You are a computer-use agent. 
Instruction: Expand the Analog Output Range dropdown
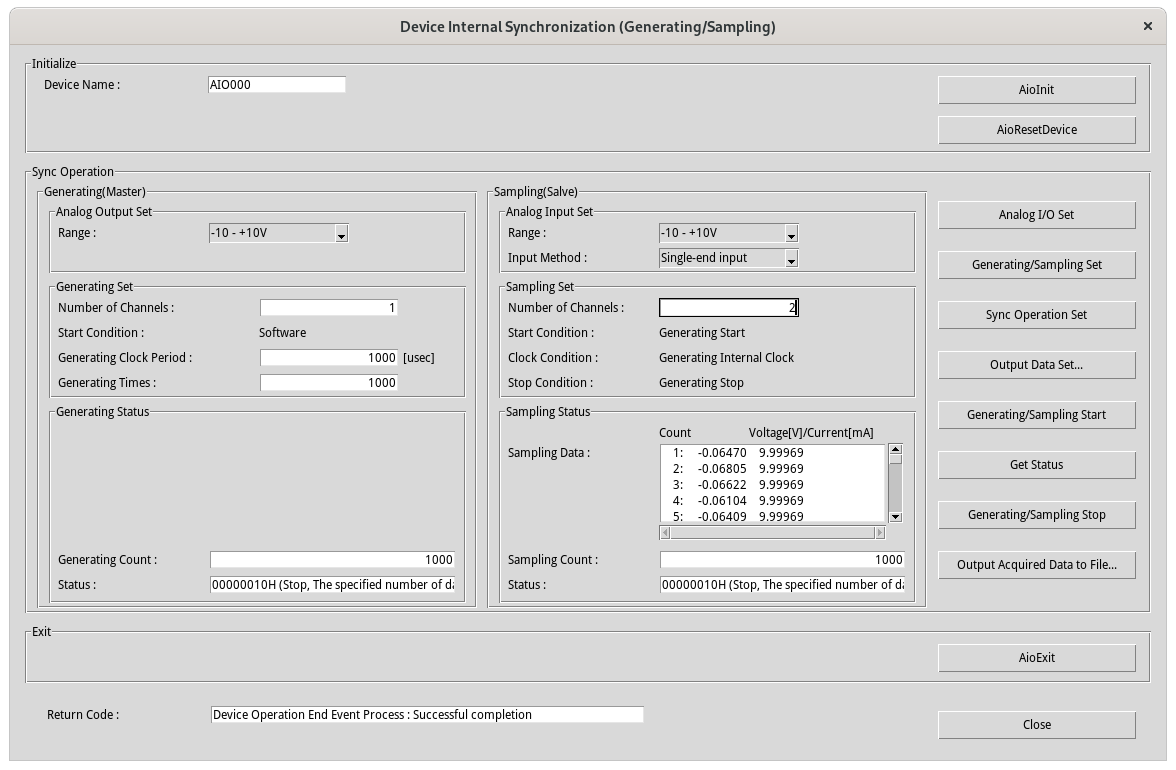click(x=341, y=234)
